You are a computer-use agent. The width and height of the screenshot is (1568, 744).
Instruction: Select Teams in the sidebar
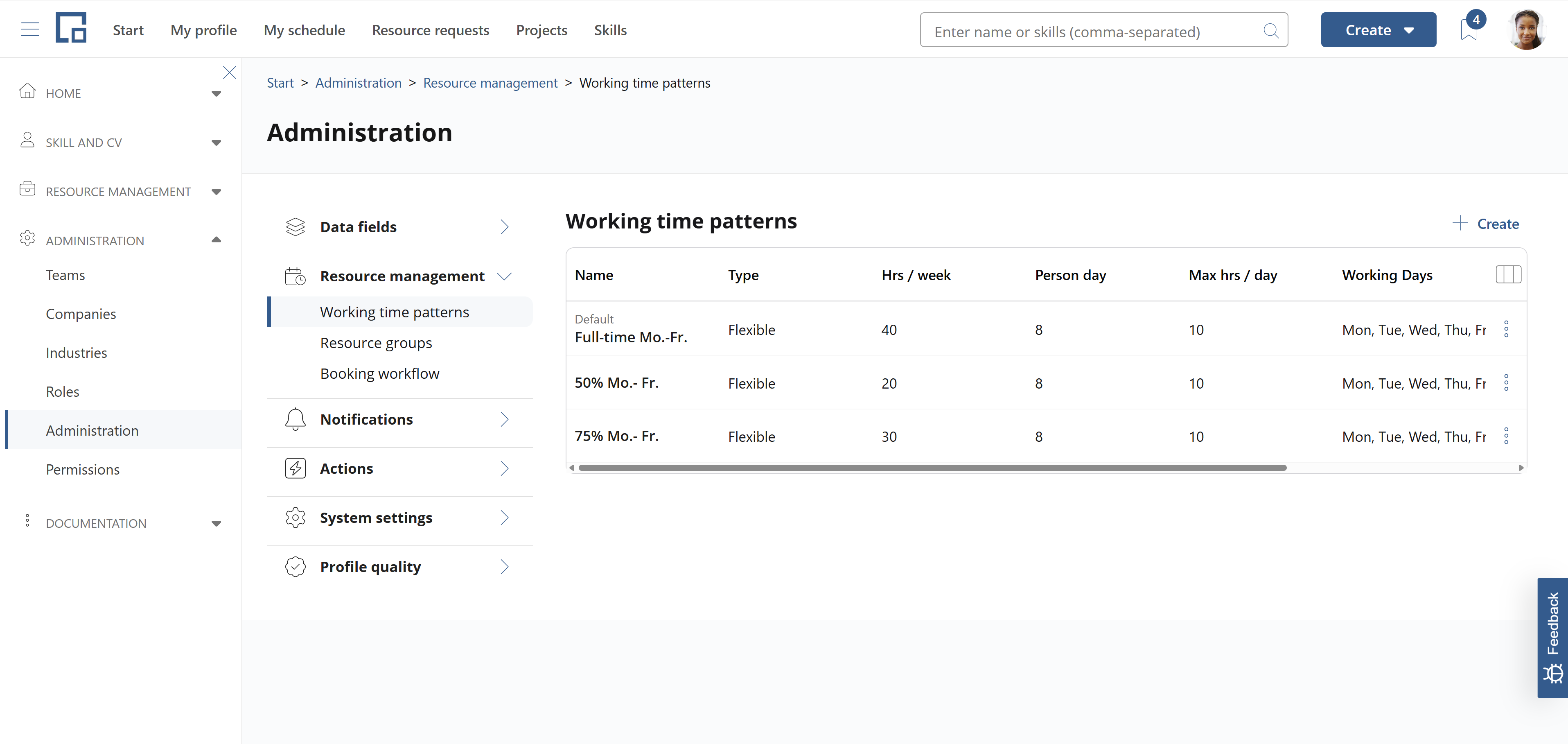[65, 275]
